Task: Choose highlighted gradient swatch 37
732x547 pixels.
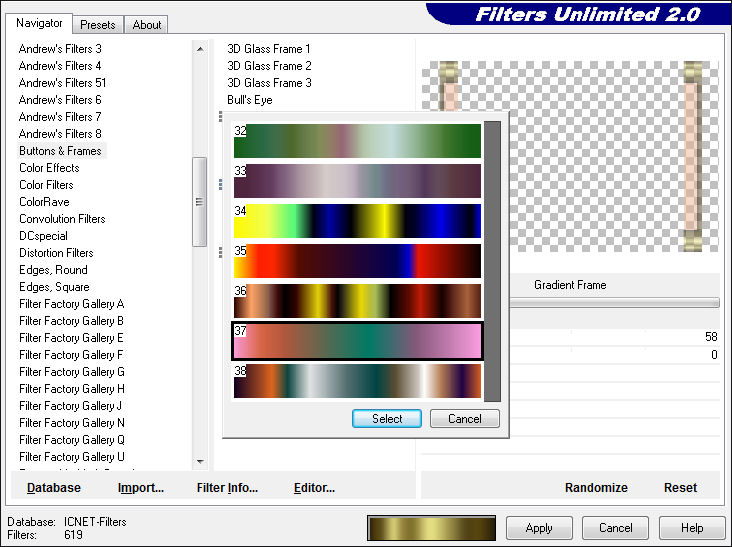Action: tap(357, 341)
